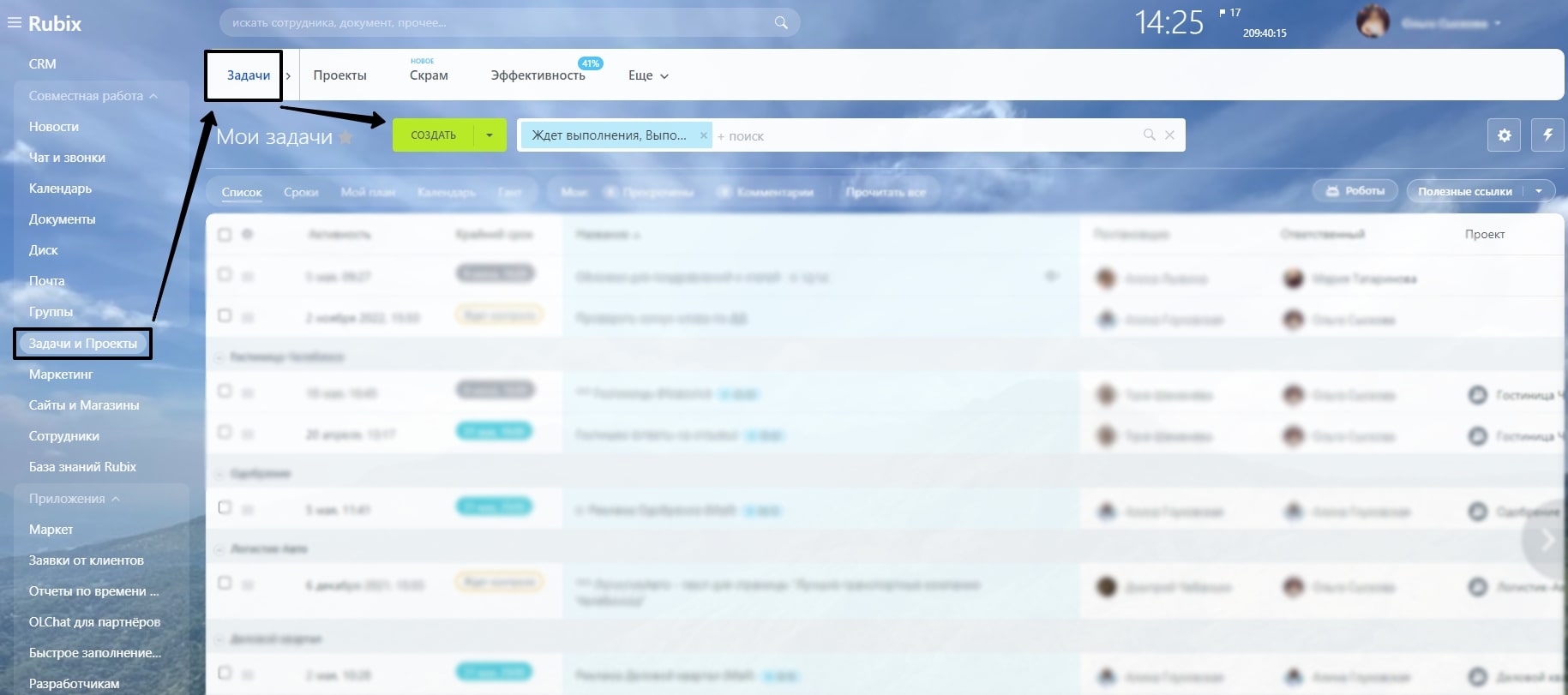Toggle the select-all checkbox in table header
Screen dimensions: 1568x695
coord(225,235)
